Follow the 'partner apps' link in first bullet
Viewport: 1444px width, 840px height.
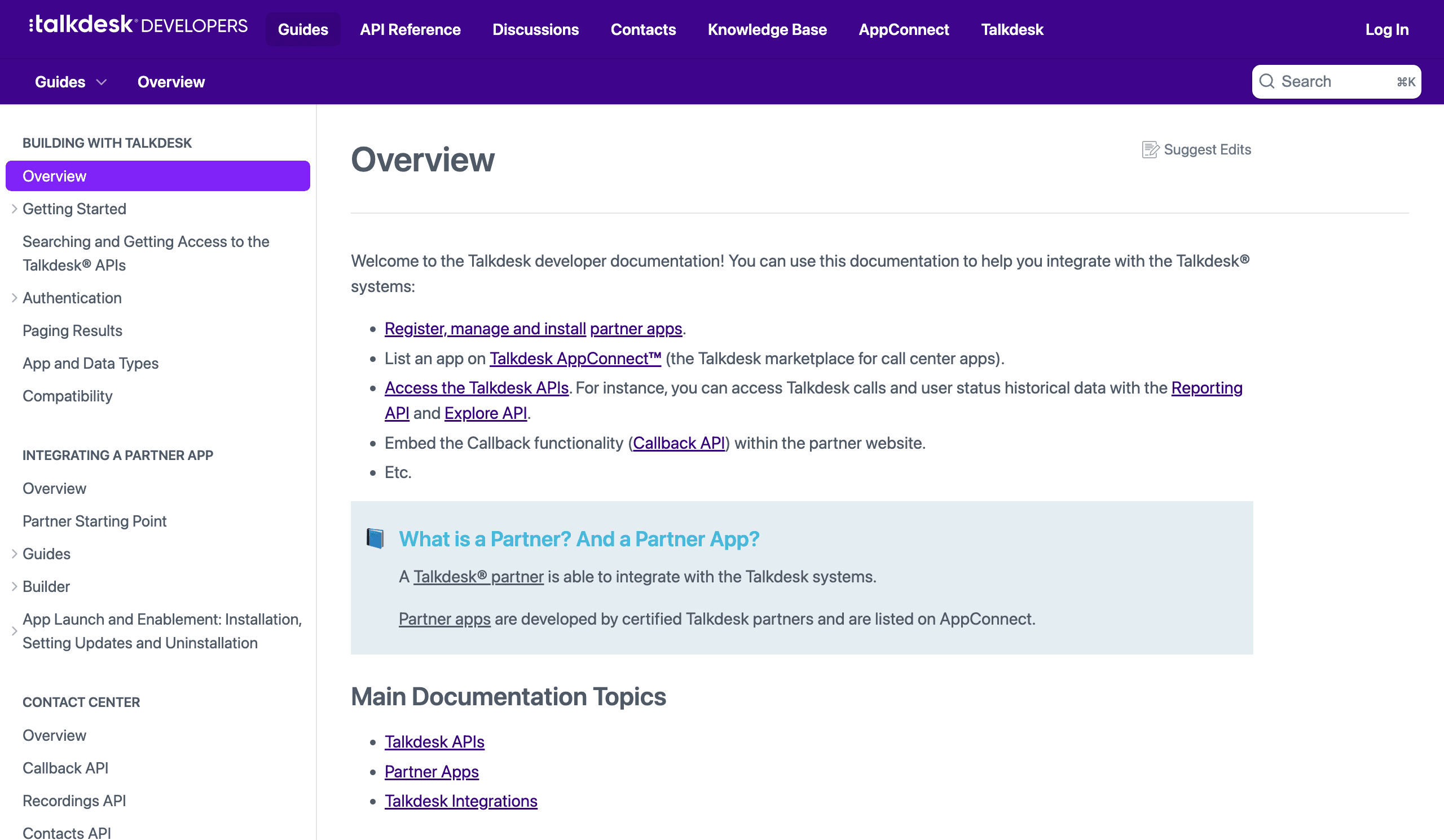636,329
